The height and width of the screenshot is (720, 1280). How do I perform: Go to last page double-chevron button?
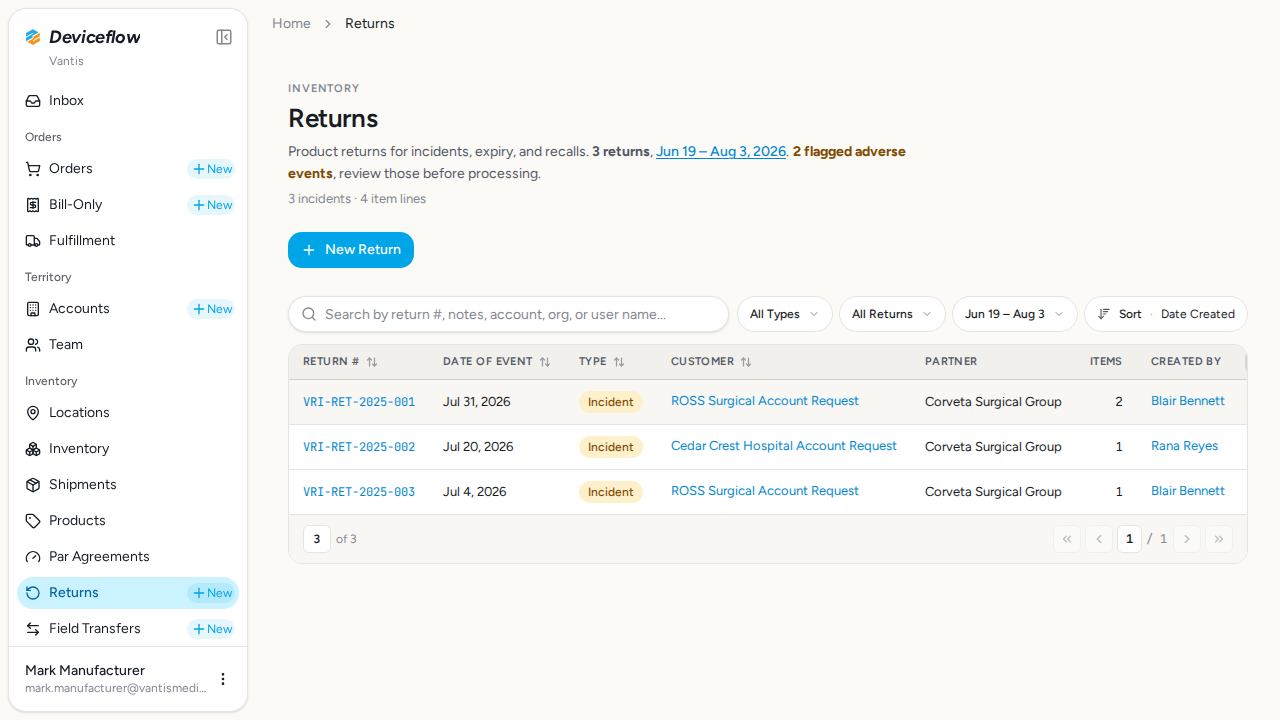pyautogui.click(x=1219, y=539)
